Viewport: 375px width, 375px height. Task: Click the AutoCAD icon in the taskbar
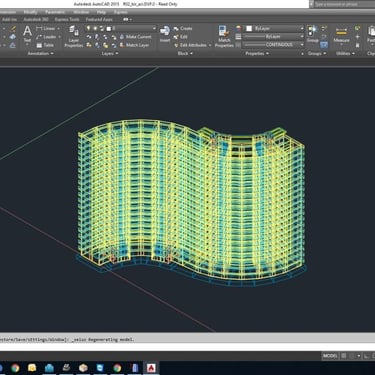pos(151,368)
